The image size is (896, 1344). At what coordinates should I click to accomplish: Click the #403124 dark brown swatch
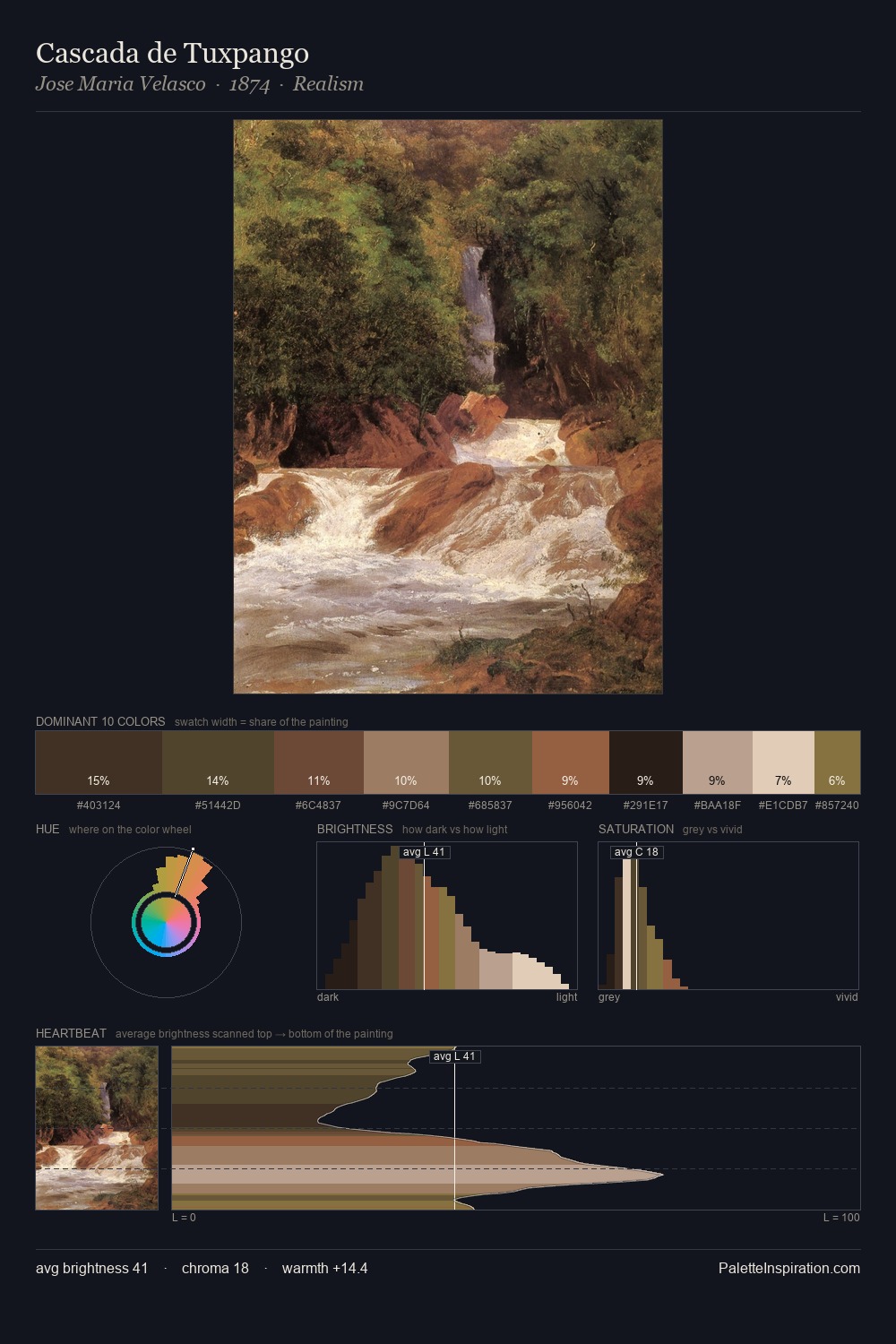[x=99, y=762]
